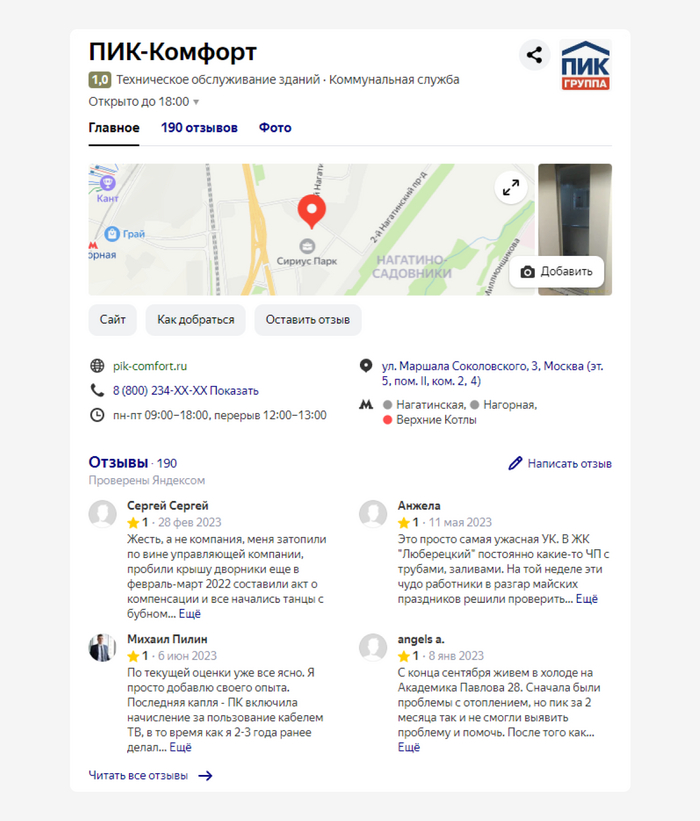This screenshot has width=700, height=821.
Task: Expand the opening hours dropdown arrow
Action: pyautogui.click(x=196, y=102)
